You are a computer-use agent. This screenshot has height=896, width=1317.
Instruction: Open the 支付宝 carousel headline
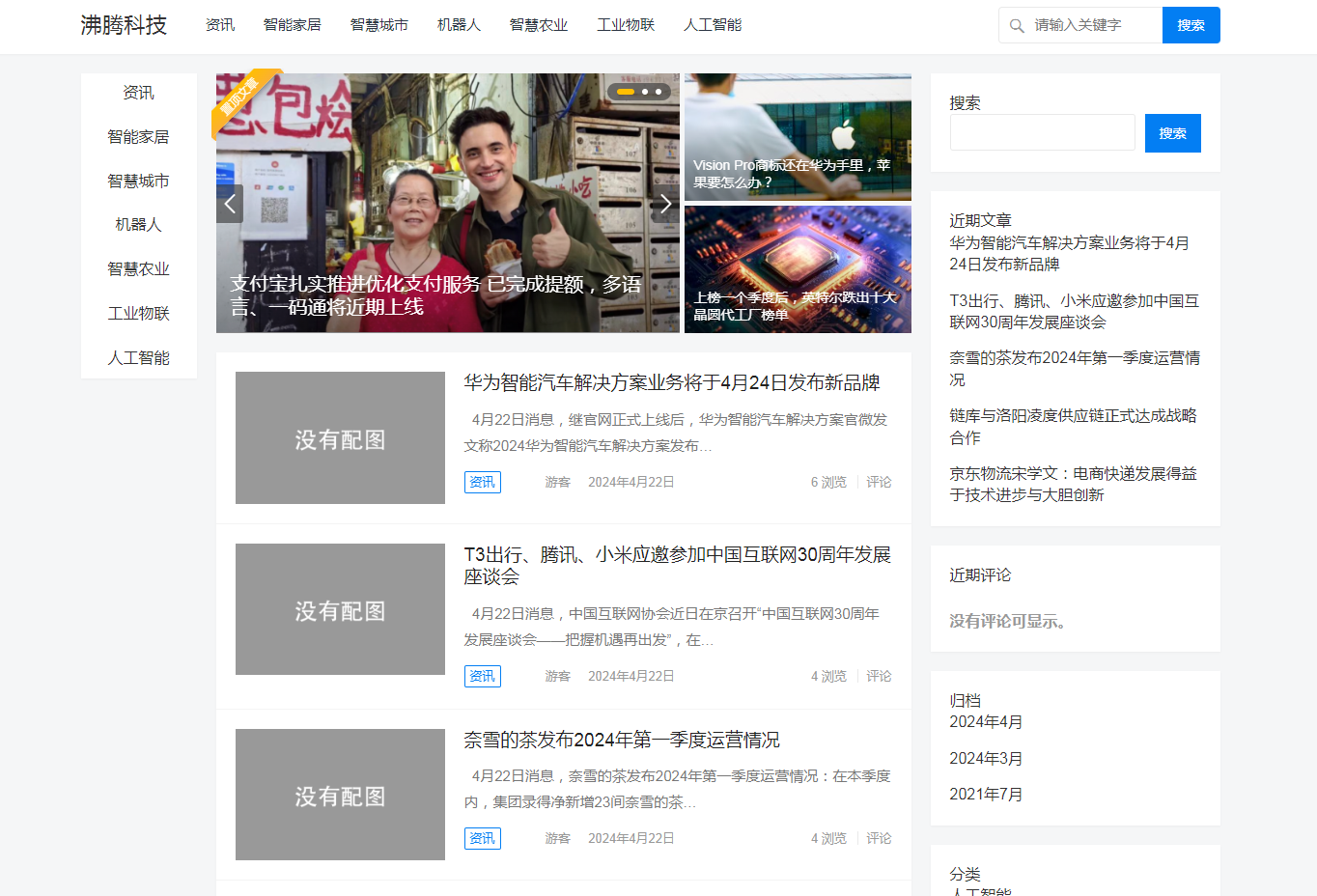coord(435,295)
